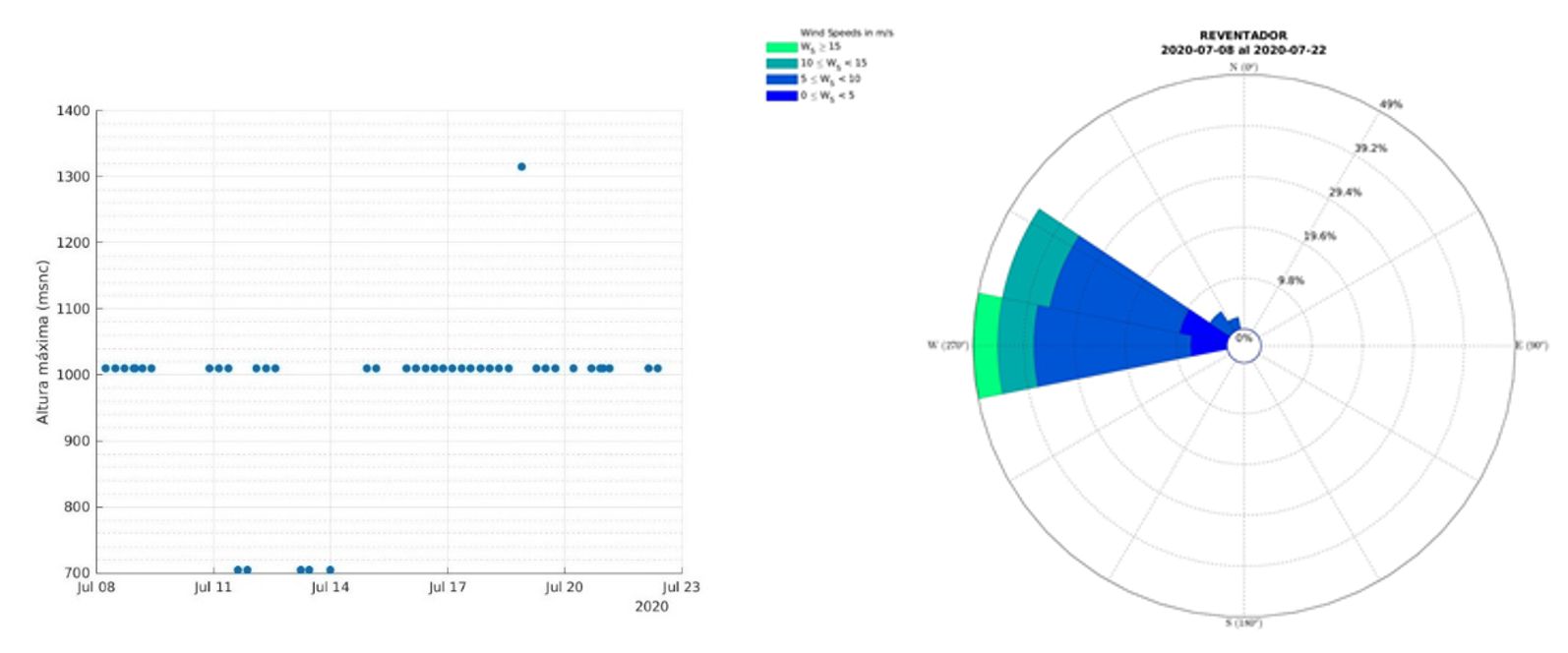Click the "N (0°)" compass label
The image size is (1568, 653).
coord(1243,67)
